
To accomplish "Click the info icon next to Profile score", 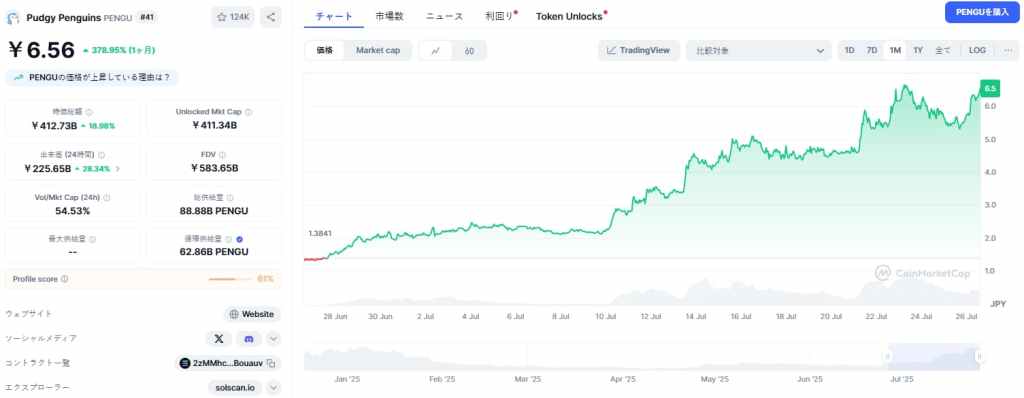I will (64, 279).
